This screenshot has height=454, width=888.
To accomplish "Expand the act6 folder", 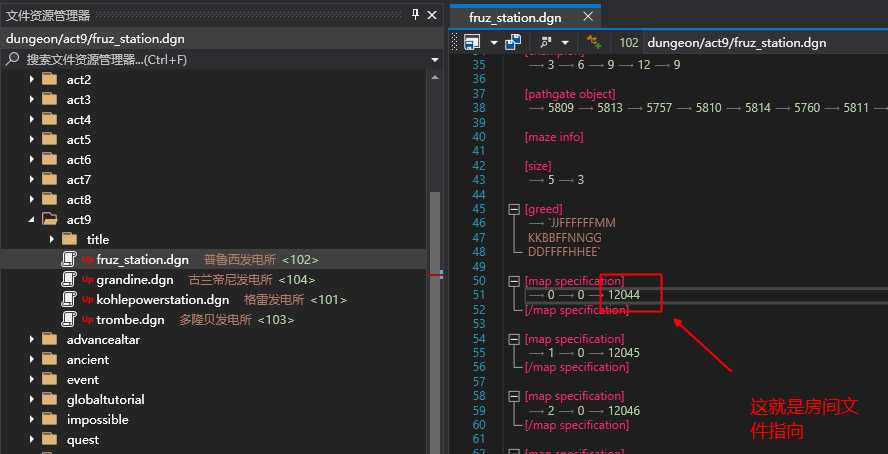I will point(31,160).
